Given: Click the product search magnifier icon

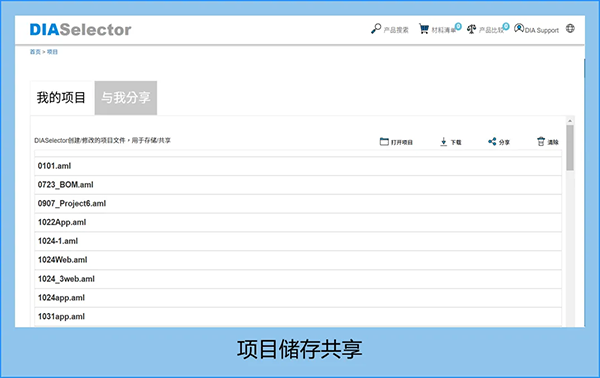Looking at the screenshot, I should coord(376,29).
